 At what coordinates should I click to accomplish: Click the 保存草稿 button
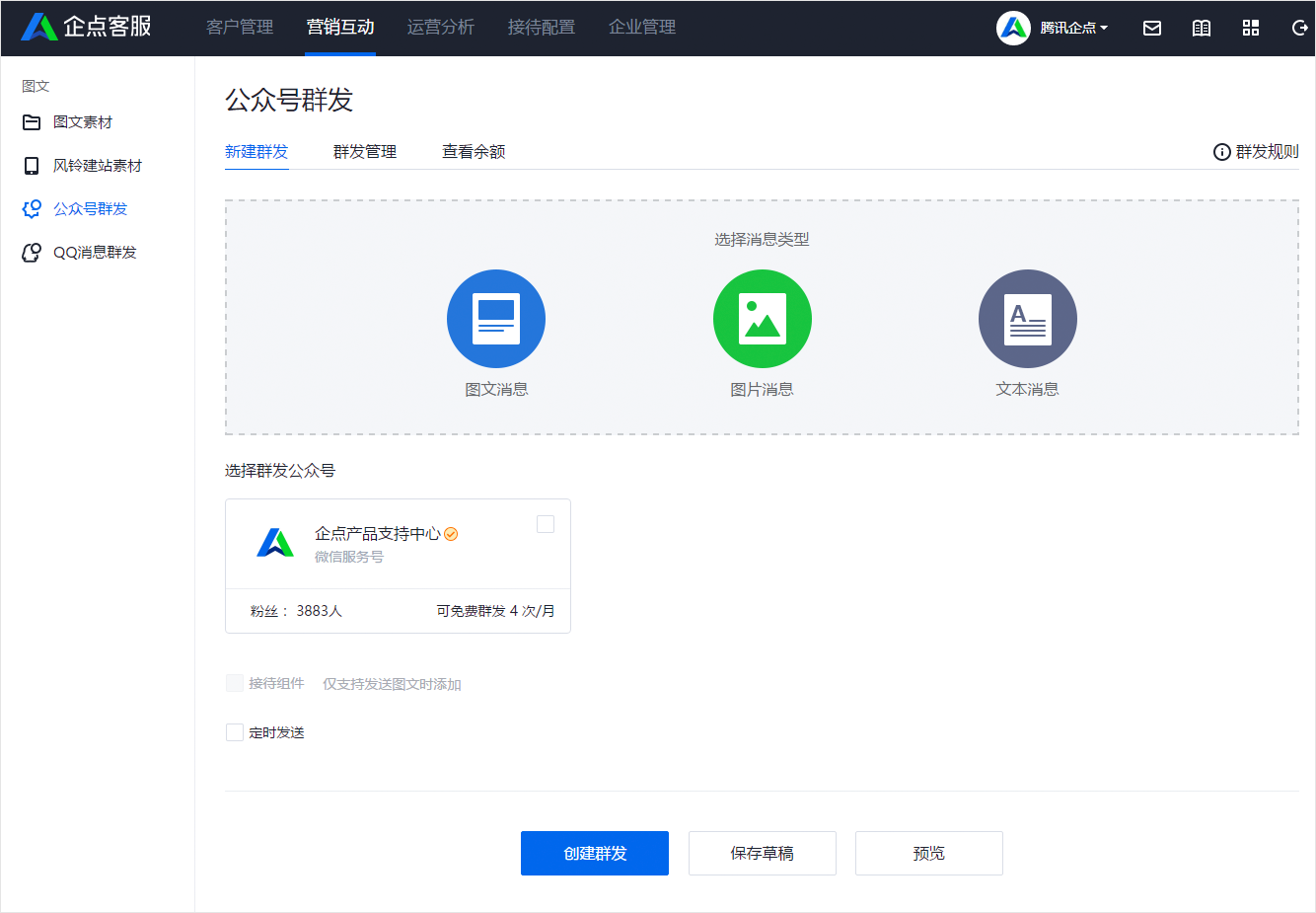pyautogui.click(x=763, y=853)
